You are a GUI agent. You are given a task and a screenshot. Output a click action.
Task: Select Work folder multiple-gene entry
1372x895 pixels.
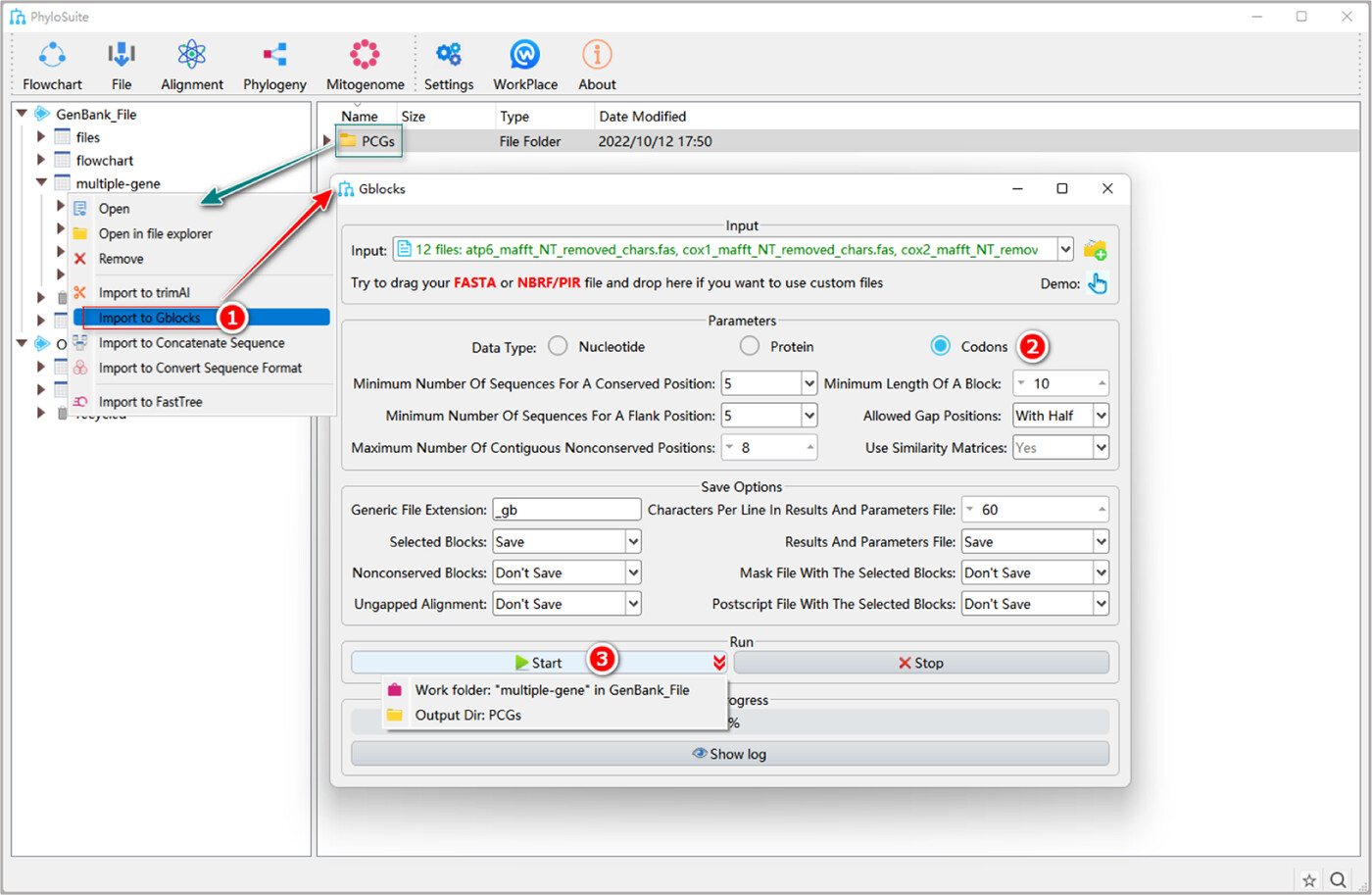pyautogui.click(x=552, y=689)
